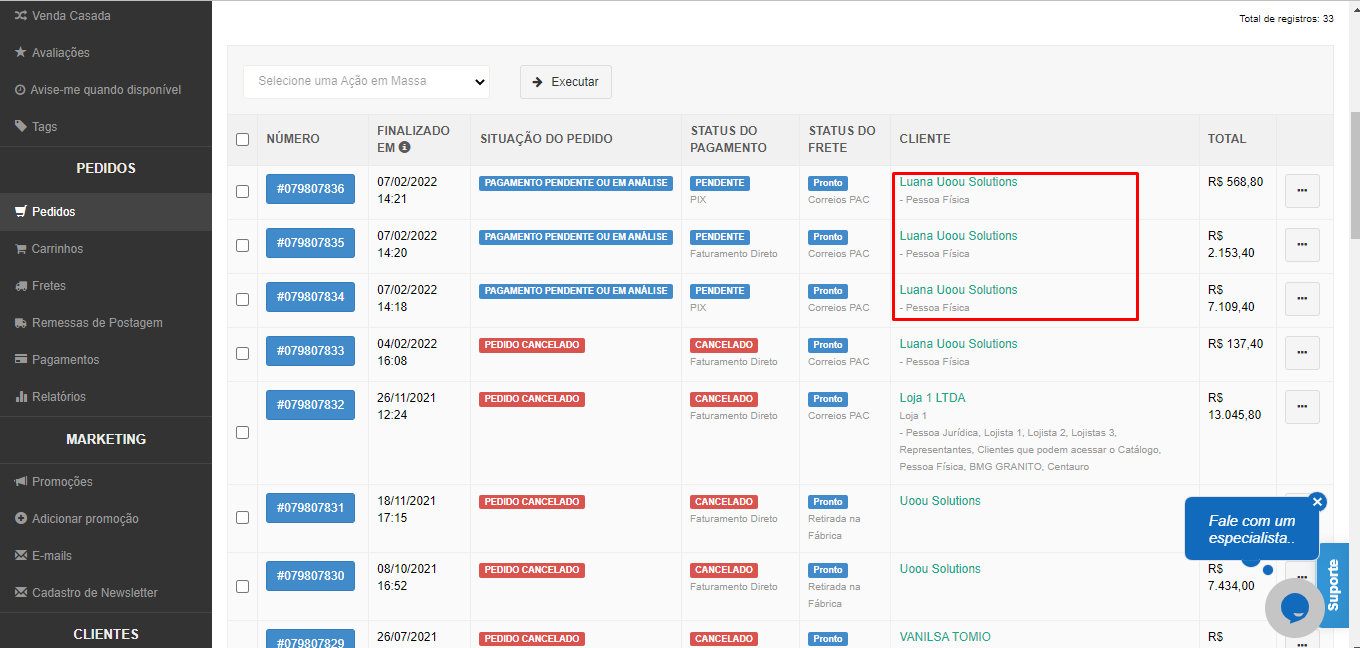Screen dimensions: 1360x648
Task: Check the box for order #079807834
Action: click(242, 299)
